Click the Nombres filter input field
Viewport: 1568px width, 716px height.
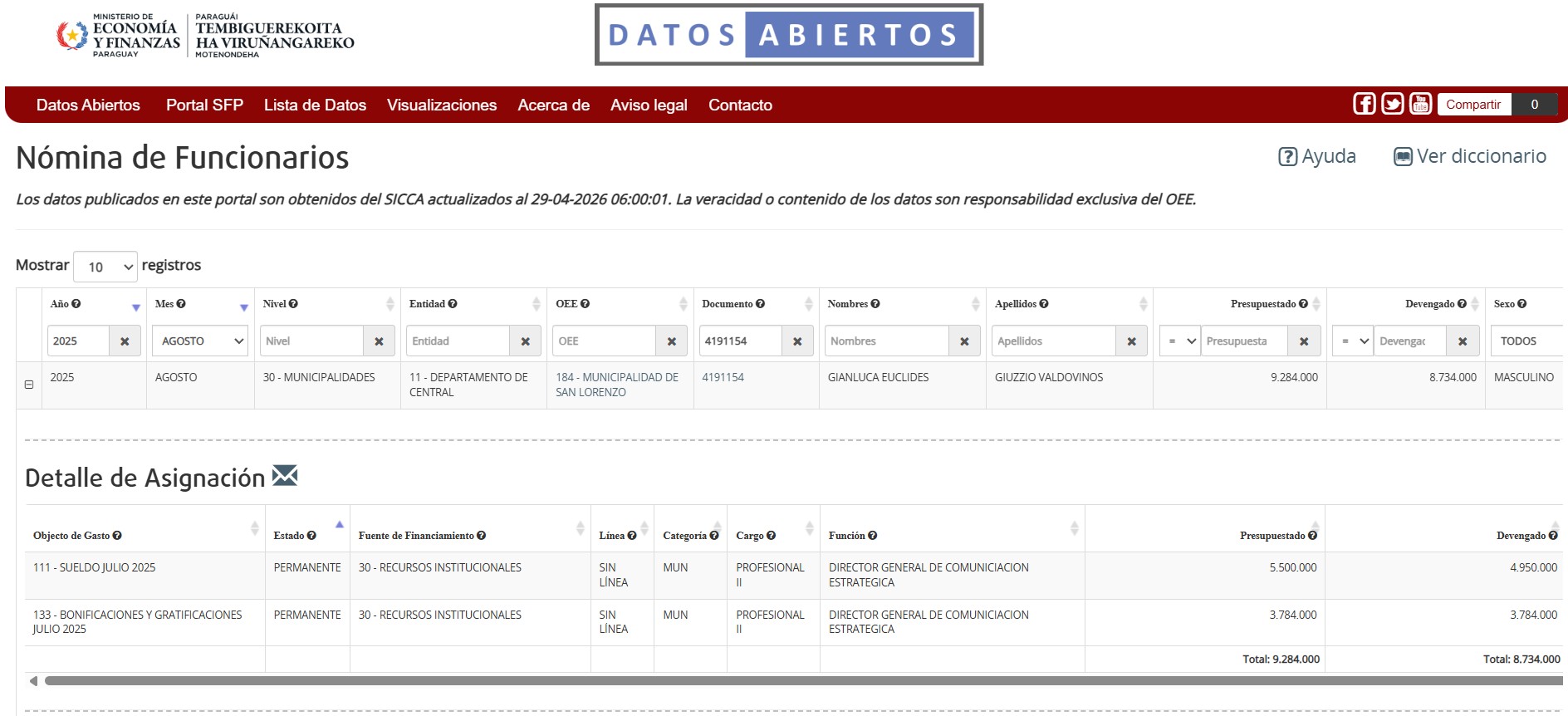(x=887, y=341)
